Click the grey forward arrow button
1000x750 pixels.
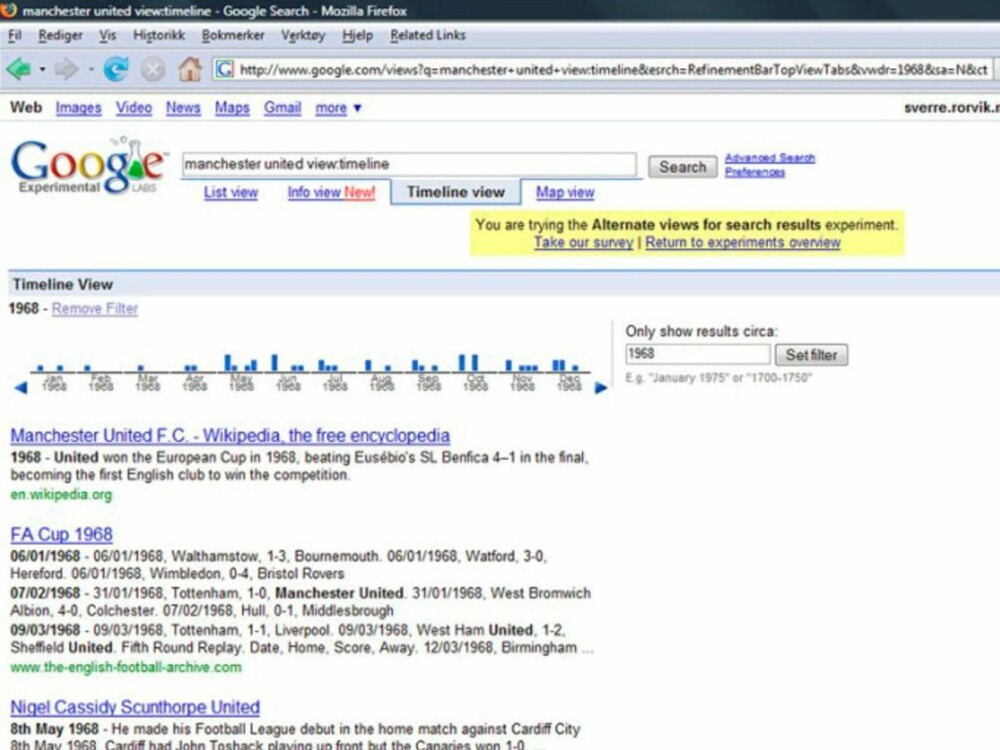[66, 69]
